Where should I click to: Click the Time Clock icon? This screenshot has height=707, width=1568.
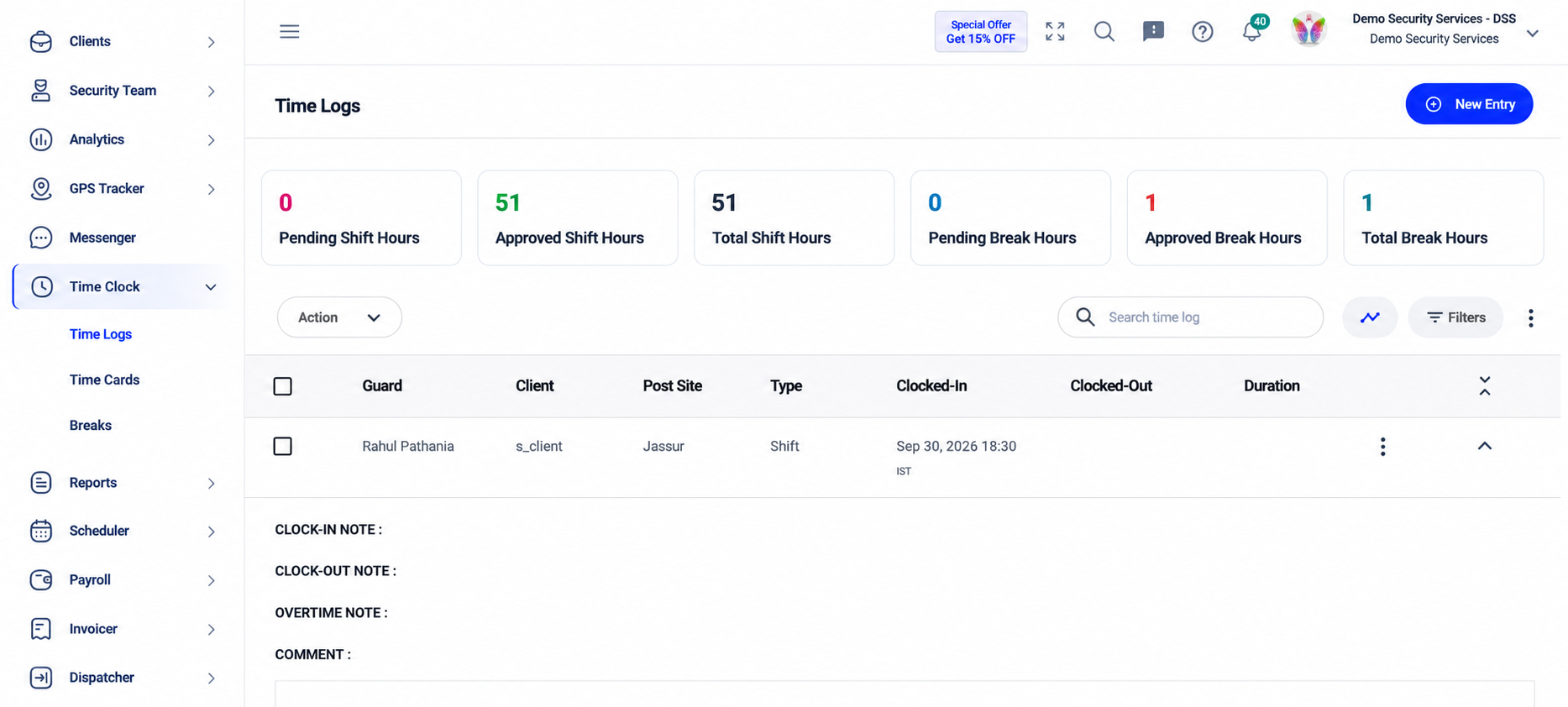[42, 286]
